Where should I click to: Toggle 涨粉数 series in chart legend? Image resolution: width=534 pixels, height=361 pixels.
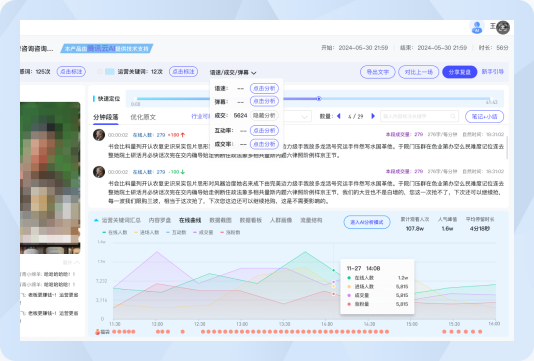230,232
